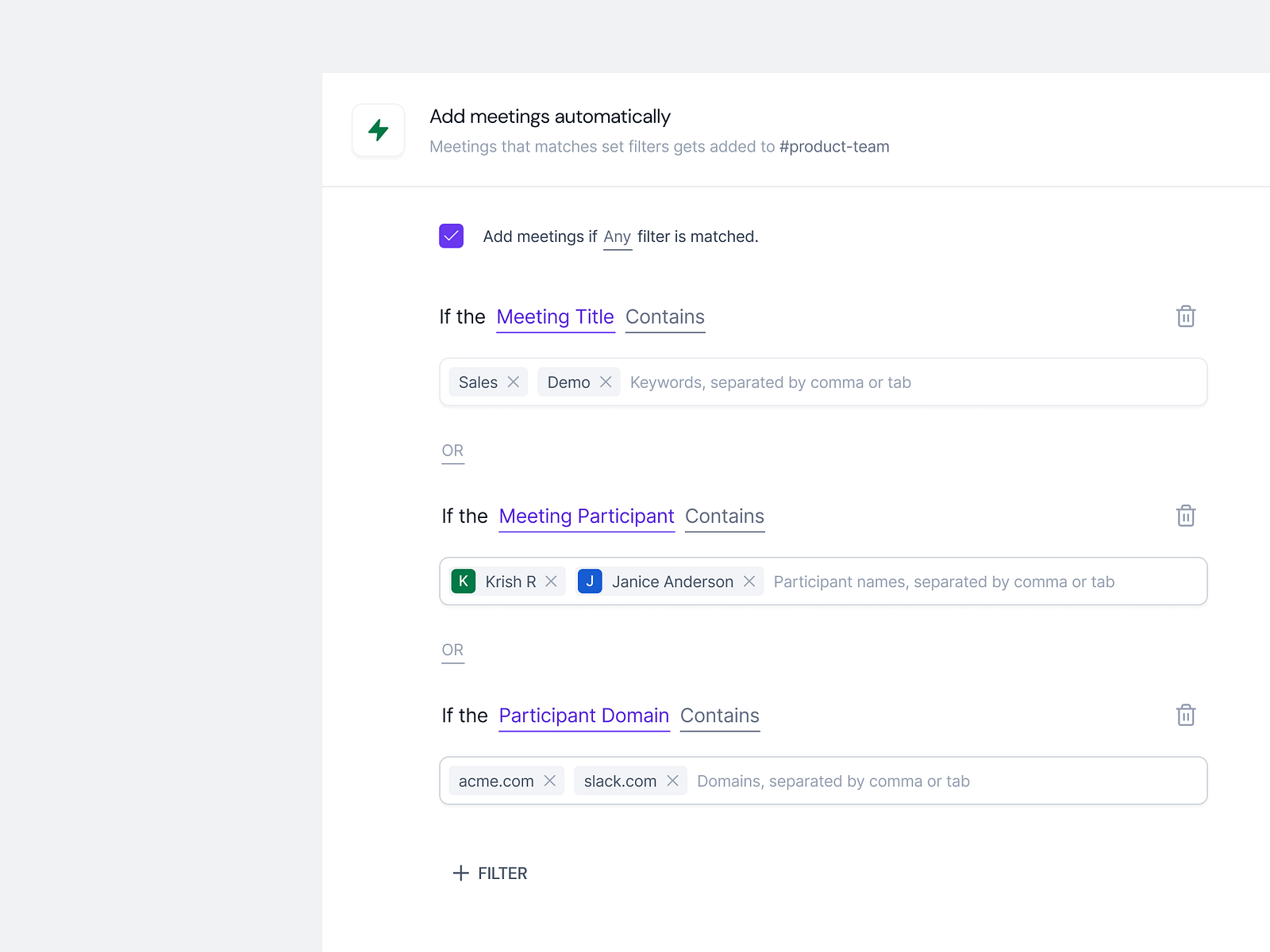The width and height of the screenshot is (1270, 952).
Task: Remove the Sales keyword tag
Action: pyautogui.click(x=514, y=382)
